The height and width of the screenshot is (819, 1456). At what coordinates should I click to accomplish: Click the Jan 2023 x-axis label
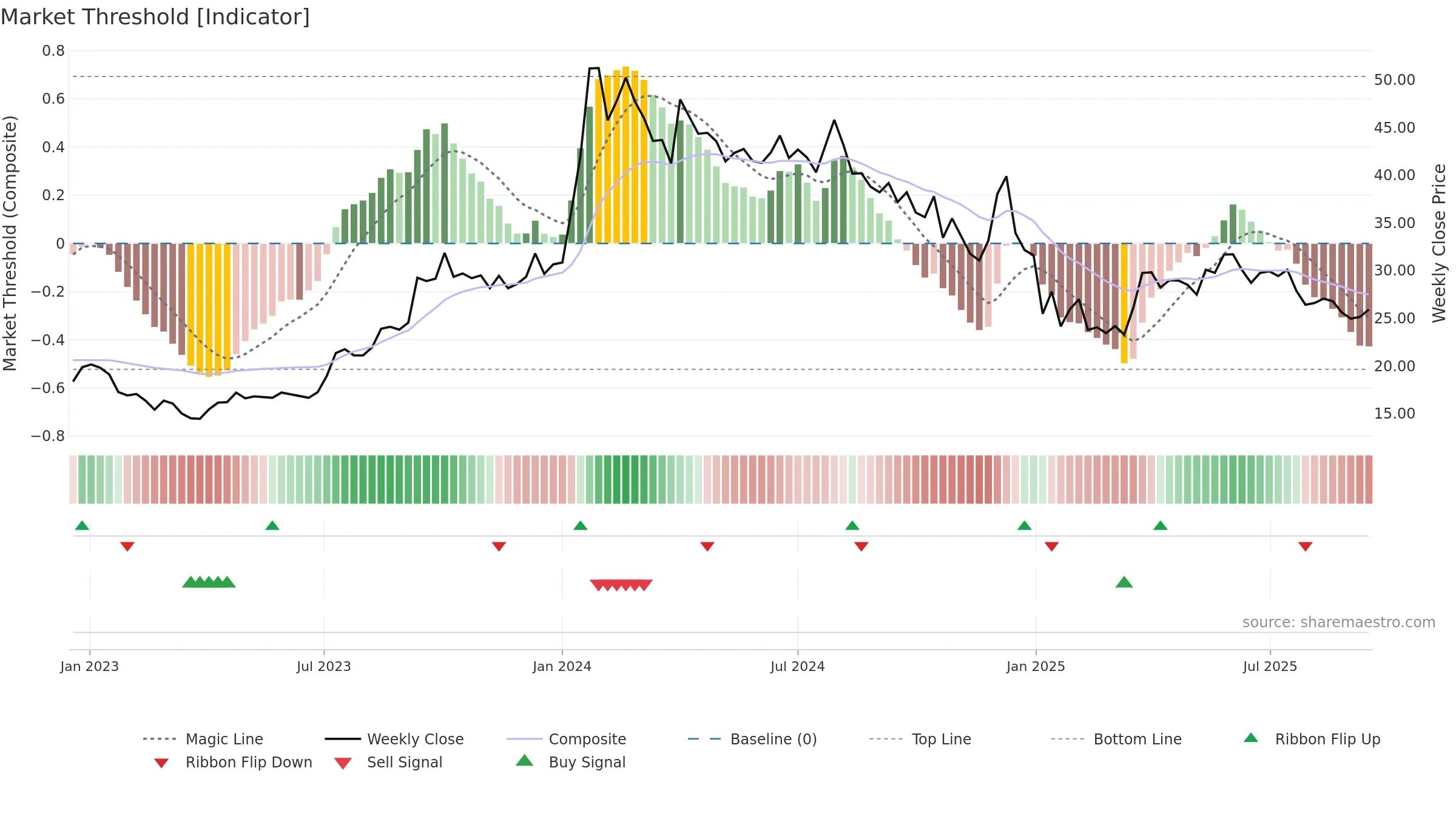(x=90, y=666)
